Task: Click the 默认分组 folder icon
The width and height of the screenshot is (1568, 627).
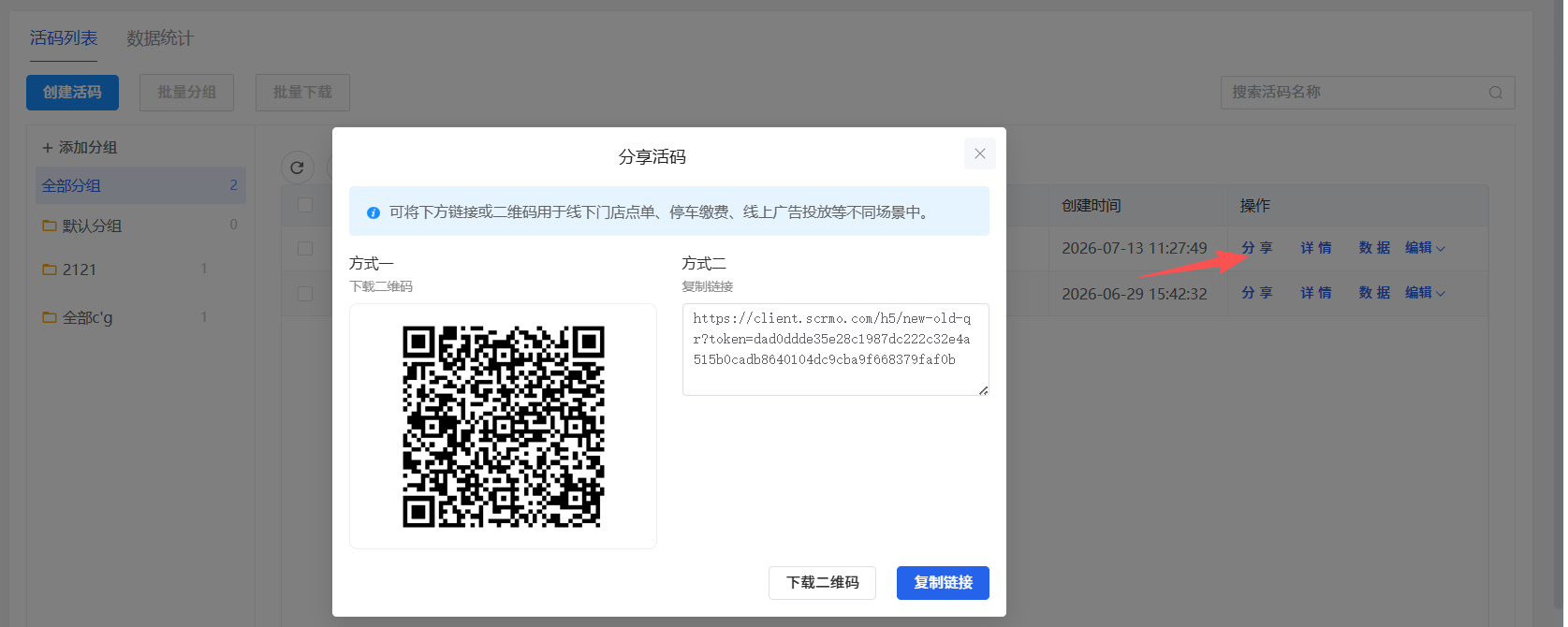Action: pyautogui.click(x=50, y=226)
